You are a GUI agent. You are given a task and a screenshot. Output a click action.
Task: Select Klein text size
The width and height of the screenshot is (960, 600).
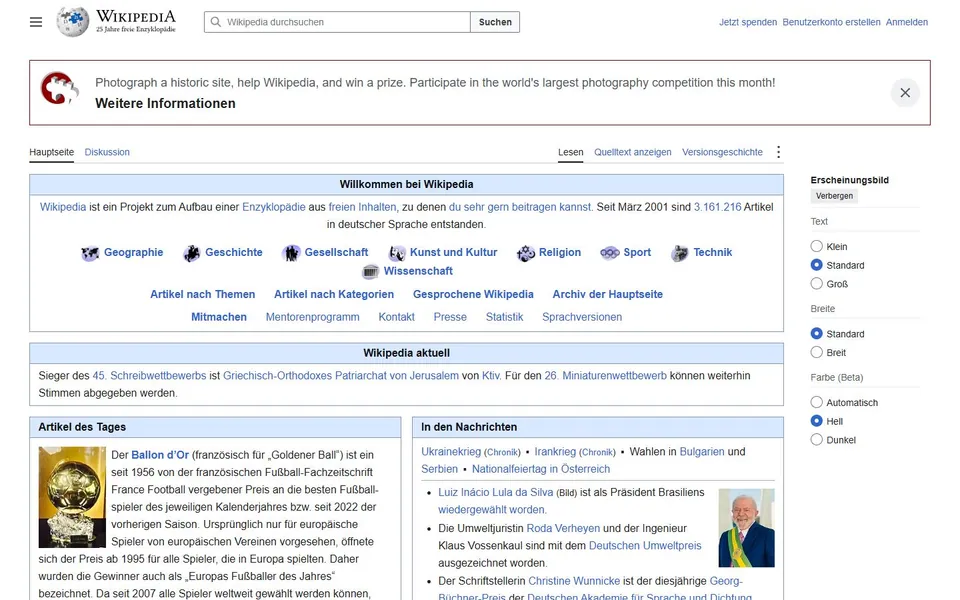point(816,246)
